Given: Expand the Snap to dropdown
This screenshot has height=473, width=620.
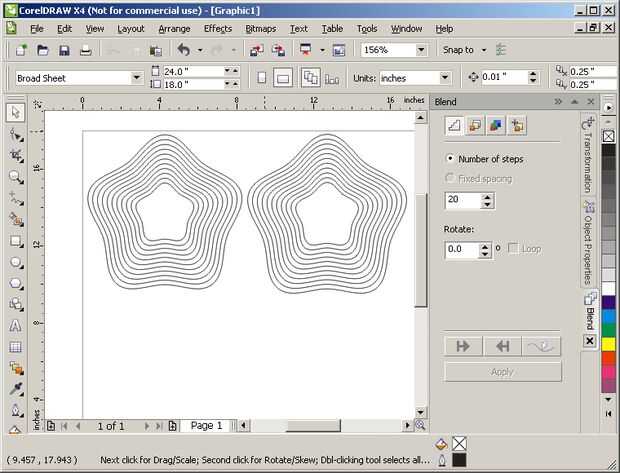Looking at the screenshot, I should point(484,50).
